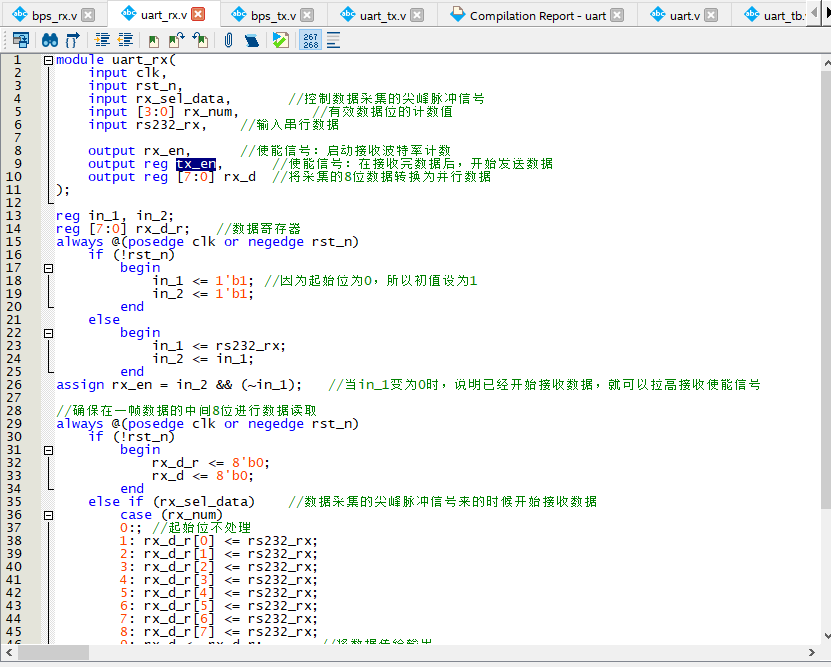Click the left tab-strip arrow
Image resolution: width=831 pixels, height=667 pixels.
(815, 12)
